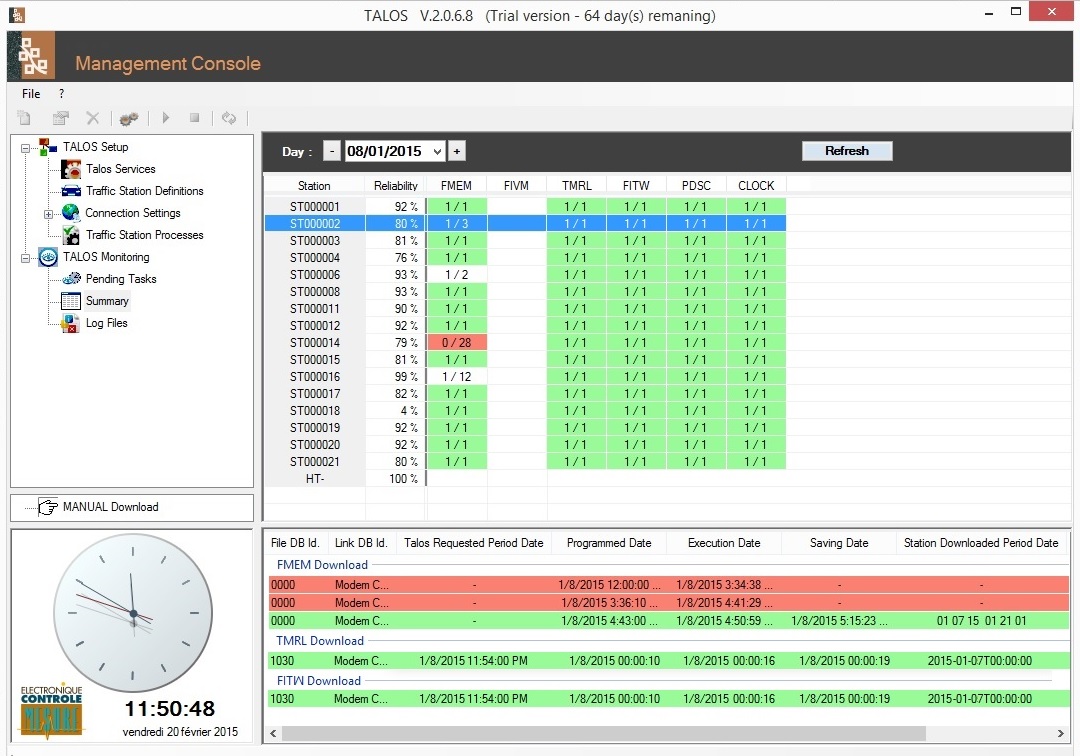Click the Properties toolbar icon
The image size is (1080, 756).
pyautogui.click(x=61, y=118)
